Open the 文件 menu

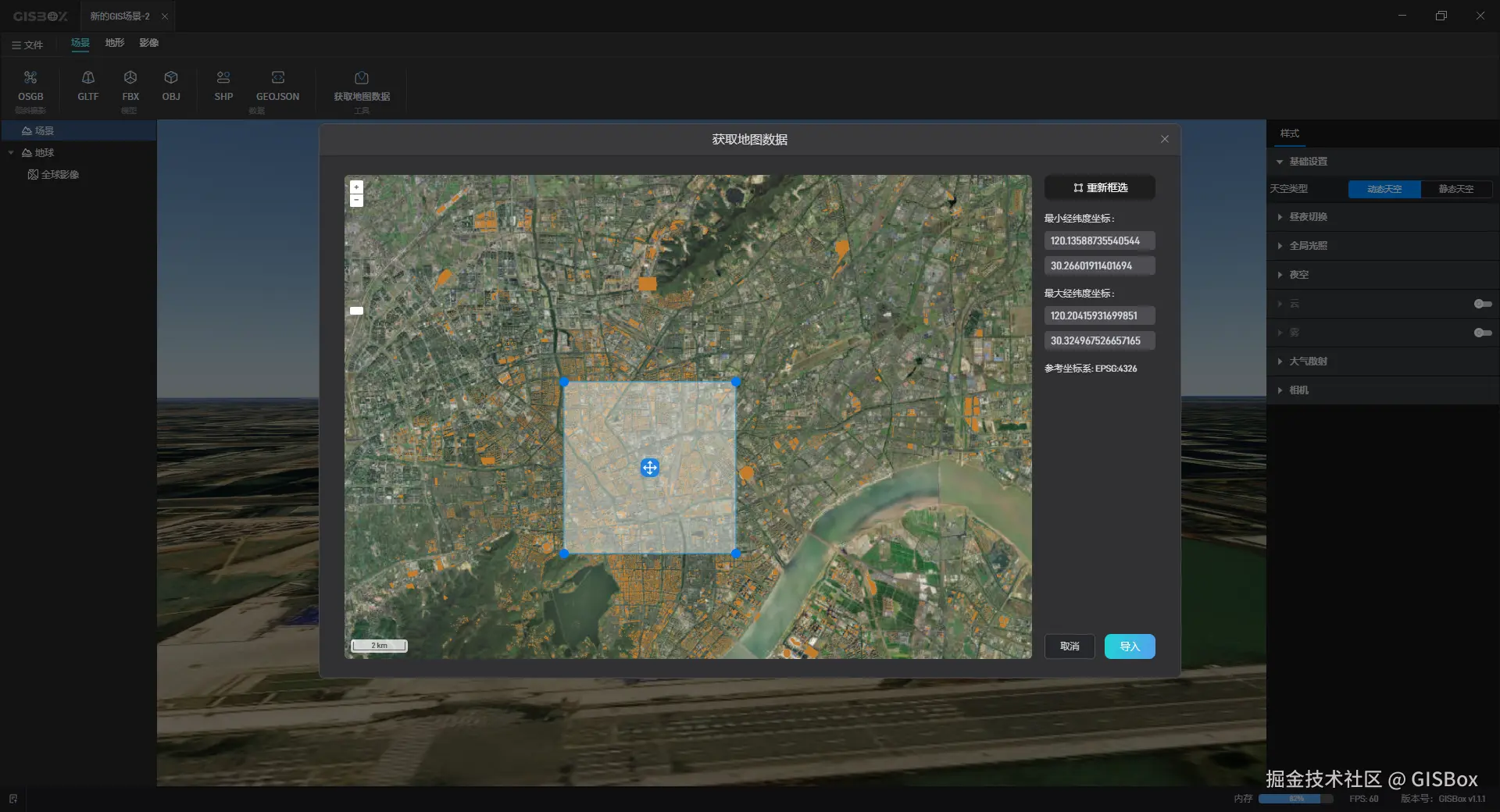(27, 45)
